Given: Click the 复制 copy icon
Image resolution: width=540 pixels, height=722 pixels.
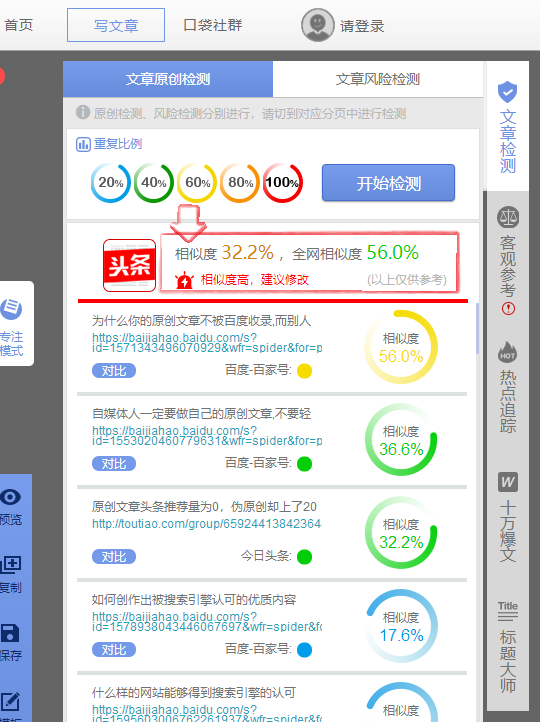Looking at the screenshot, I should (11, 564).
